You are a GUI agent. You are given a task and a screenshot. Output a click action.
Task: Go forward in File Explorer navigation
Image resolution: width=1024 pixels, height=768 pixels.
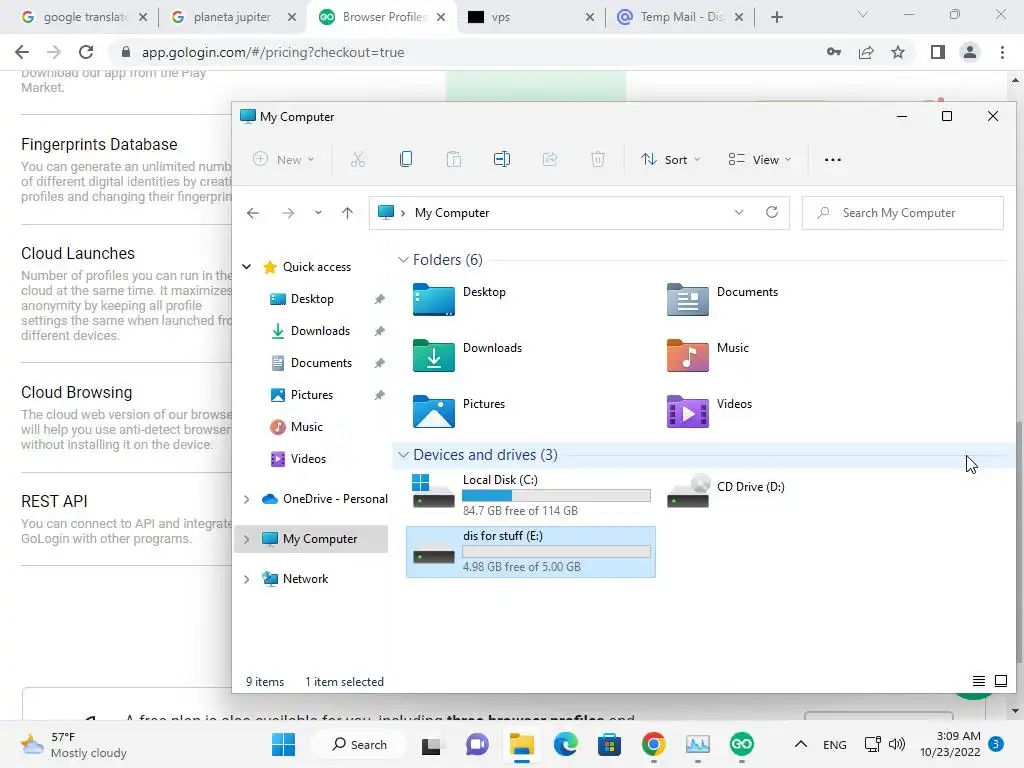(x=287, y=213)
